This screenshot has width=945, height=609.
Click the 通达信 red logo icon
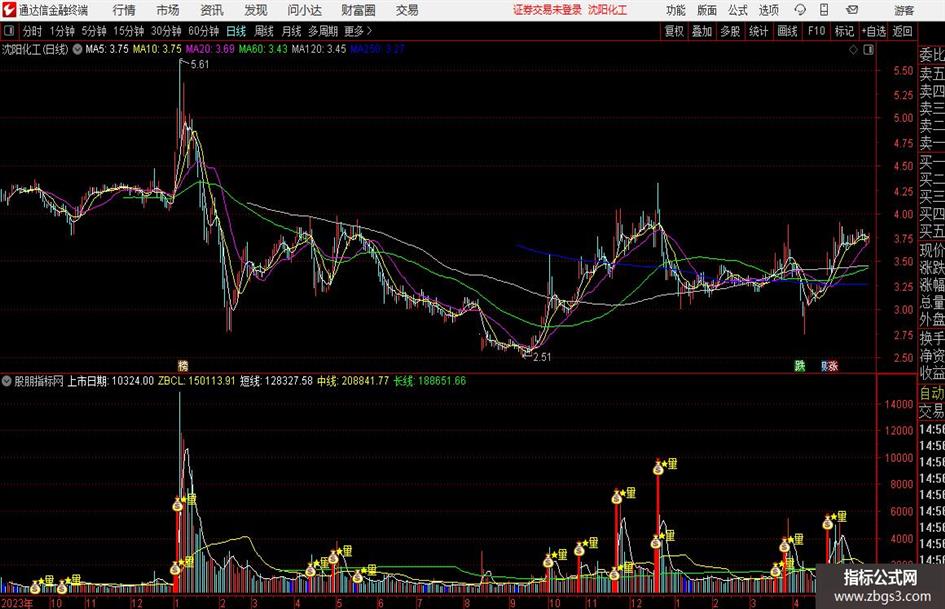(8, 10)
